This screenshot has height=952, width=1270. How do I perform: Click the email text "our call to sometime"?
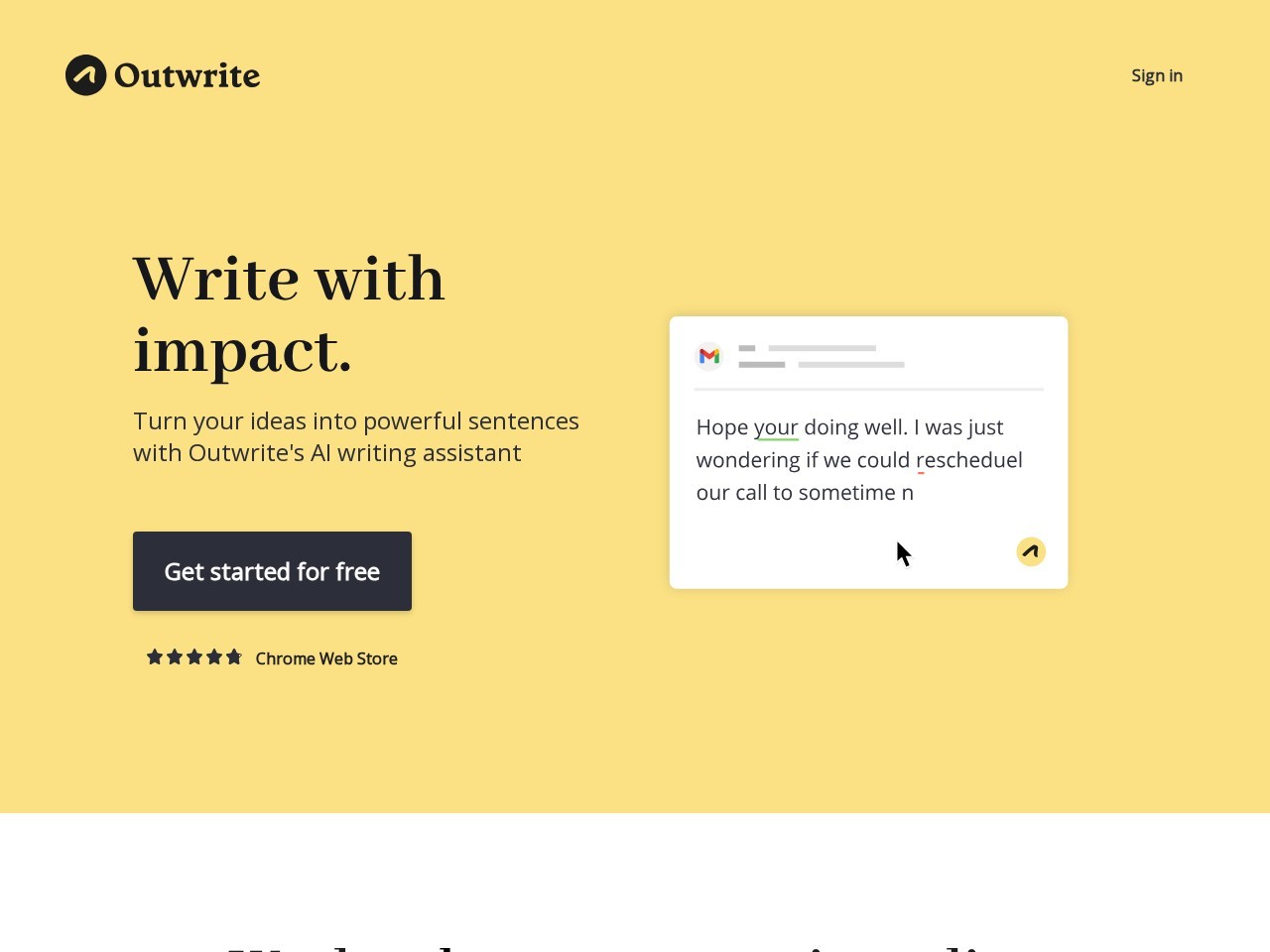[x=796, y=493]
